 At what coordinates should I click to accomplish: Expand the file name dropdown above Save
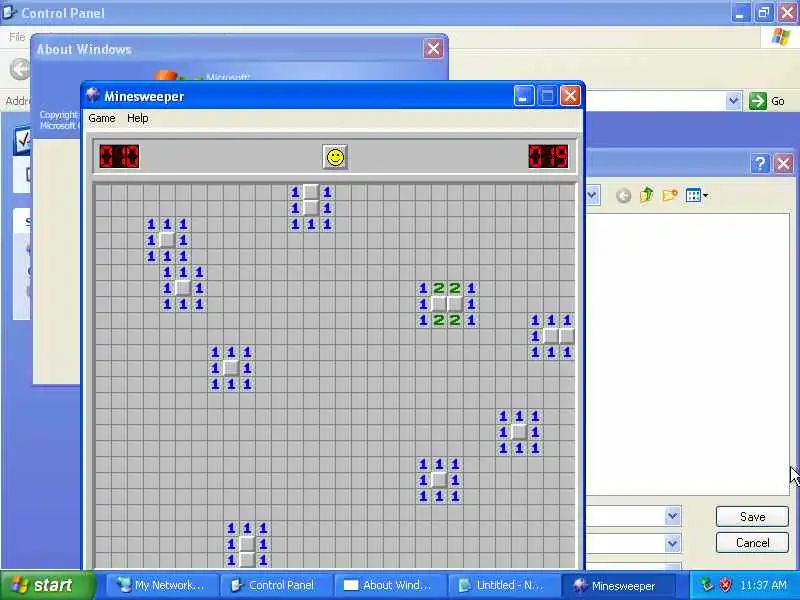coord(672,516)
